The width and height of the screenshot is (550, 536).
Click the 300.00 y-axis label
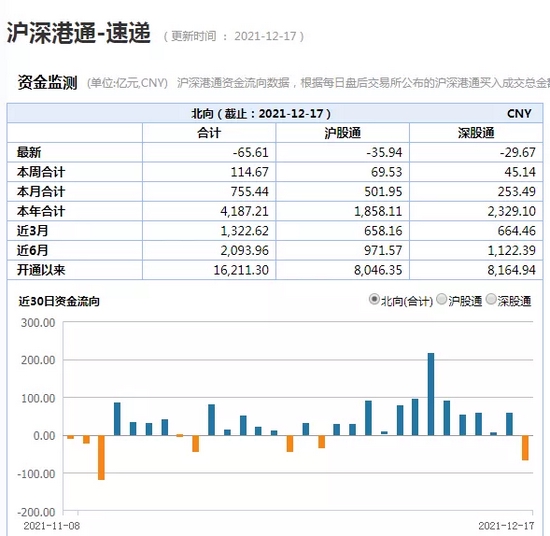point(38,323)
